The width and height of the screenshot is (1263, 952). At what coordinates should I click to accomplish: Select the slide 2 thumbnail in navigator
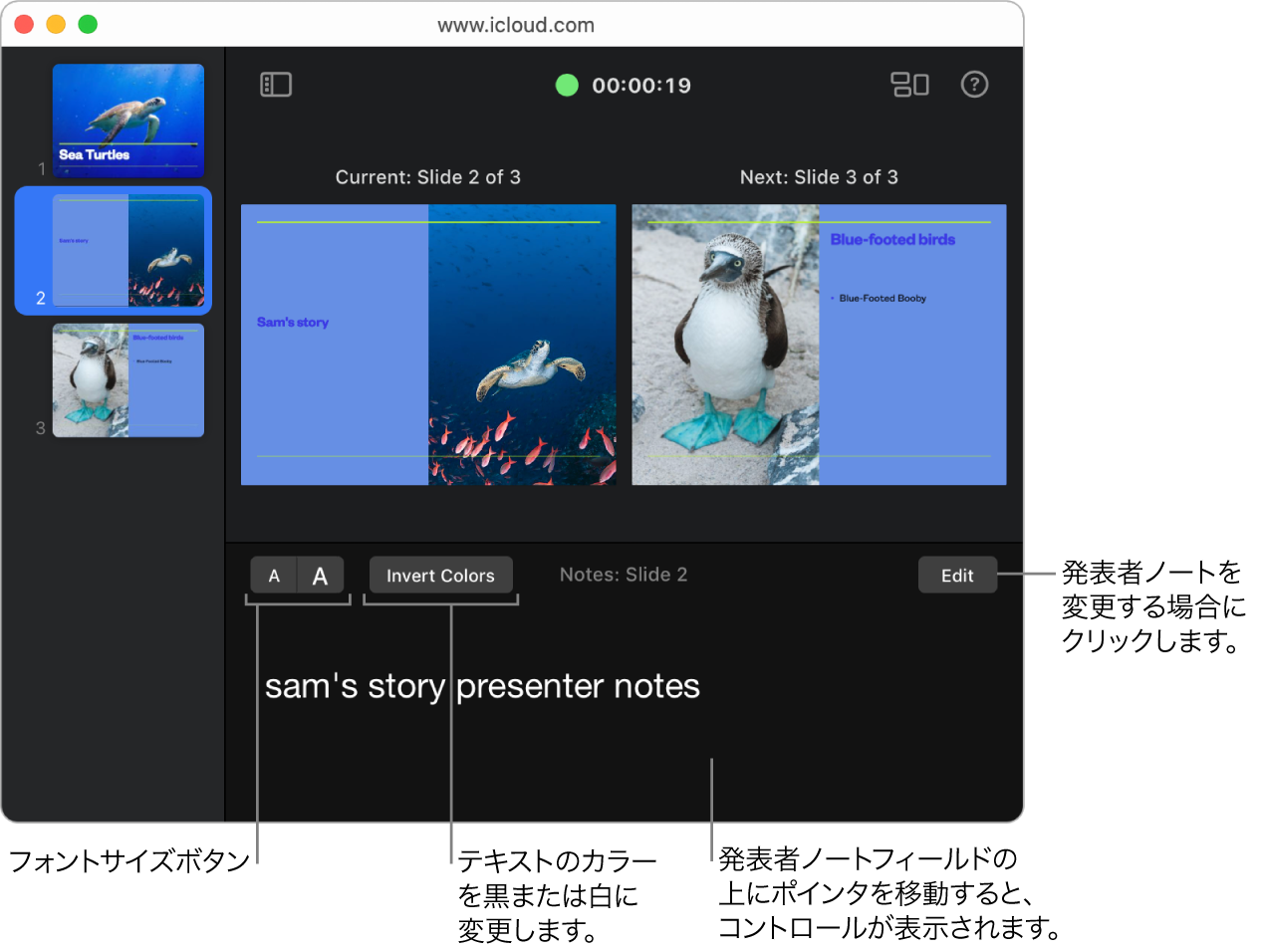(x=128, y=250)
